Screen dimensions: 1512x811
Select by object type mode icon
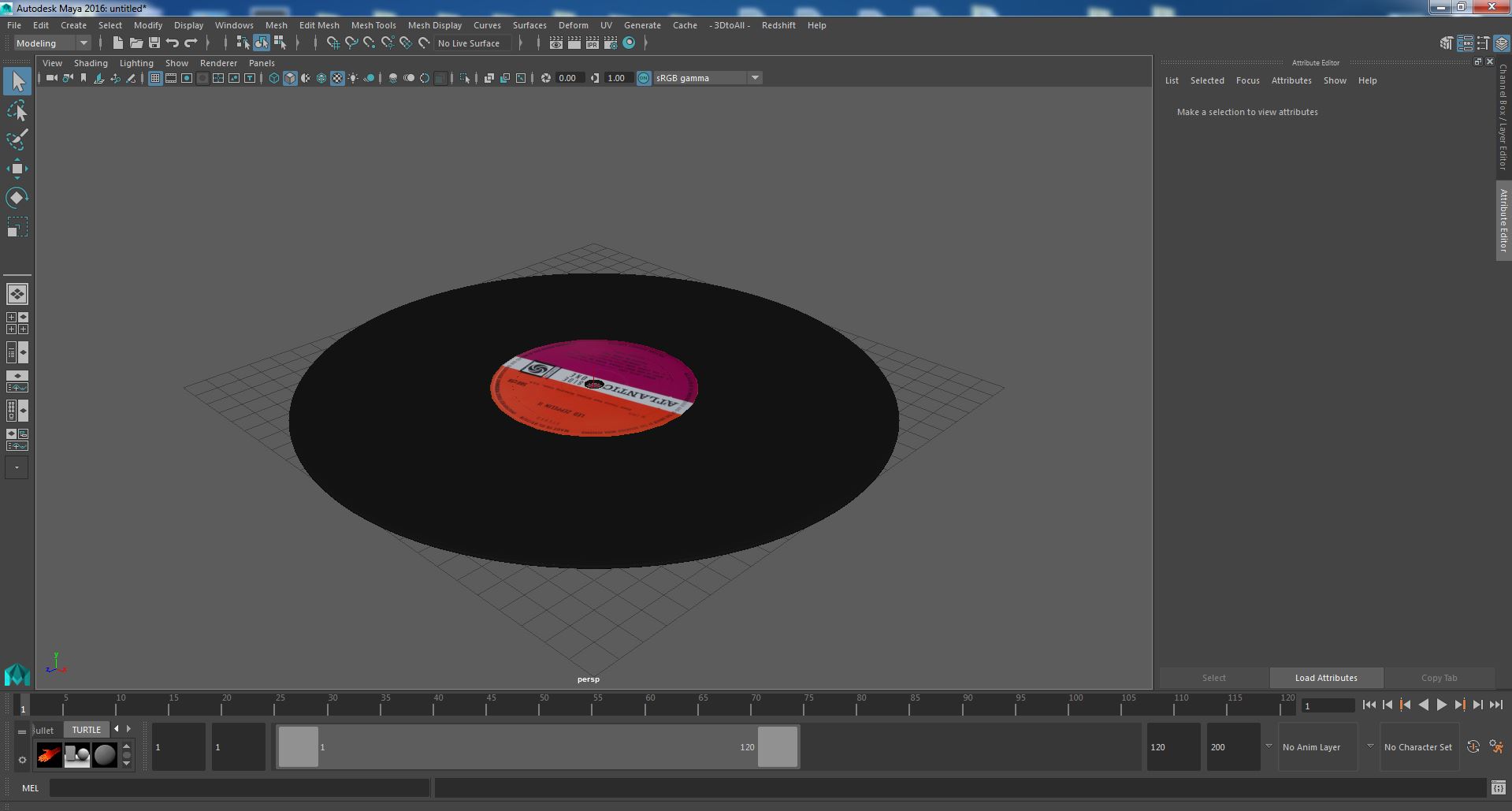tap(261, 43)
